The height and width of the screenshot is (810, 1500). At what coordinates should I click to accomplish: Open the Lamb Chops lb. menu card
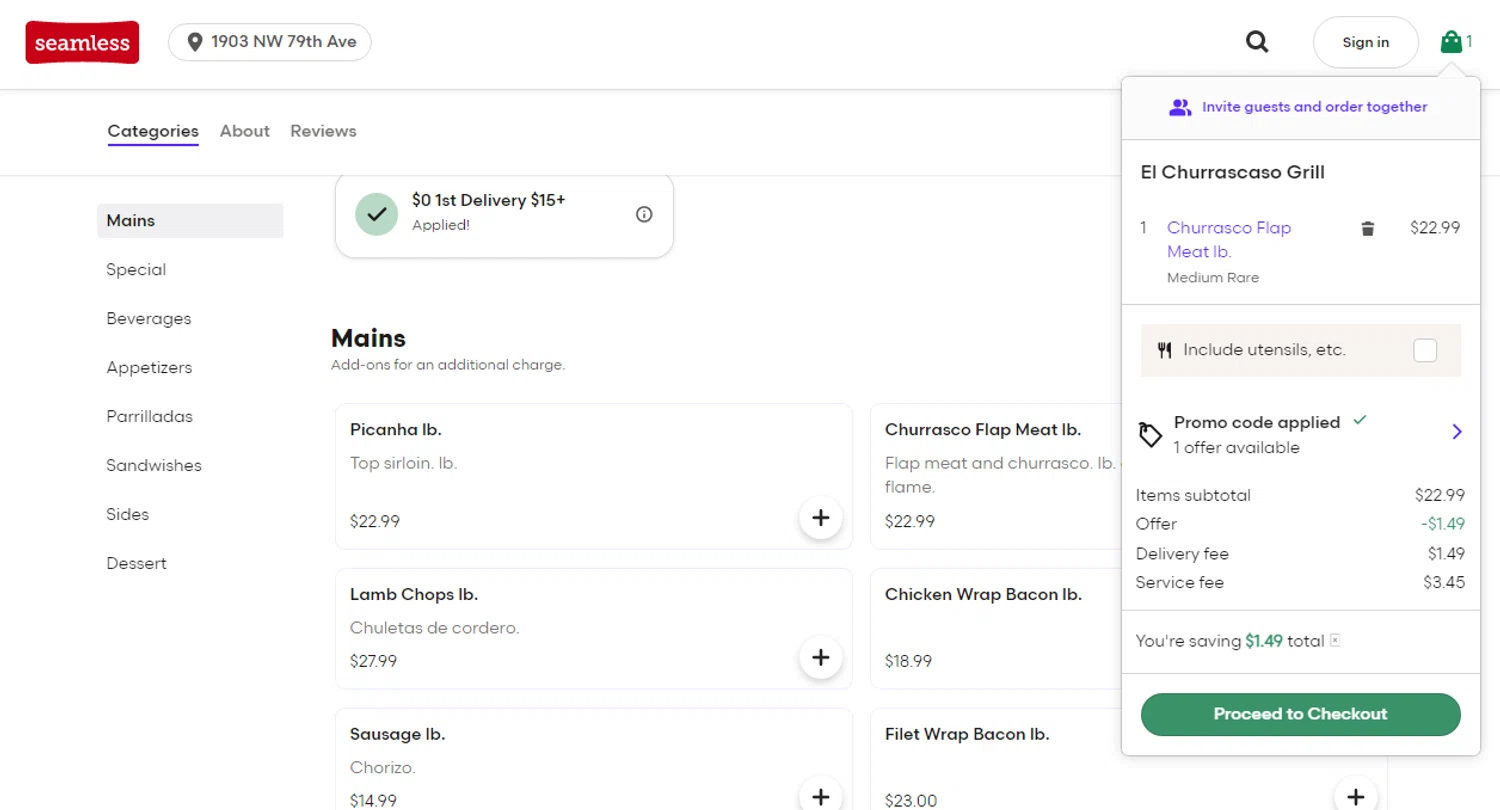click(x=594, y=629)
